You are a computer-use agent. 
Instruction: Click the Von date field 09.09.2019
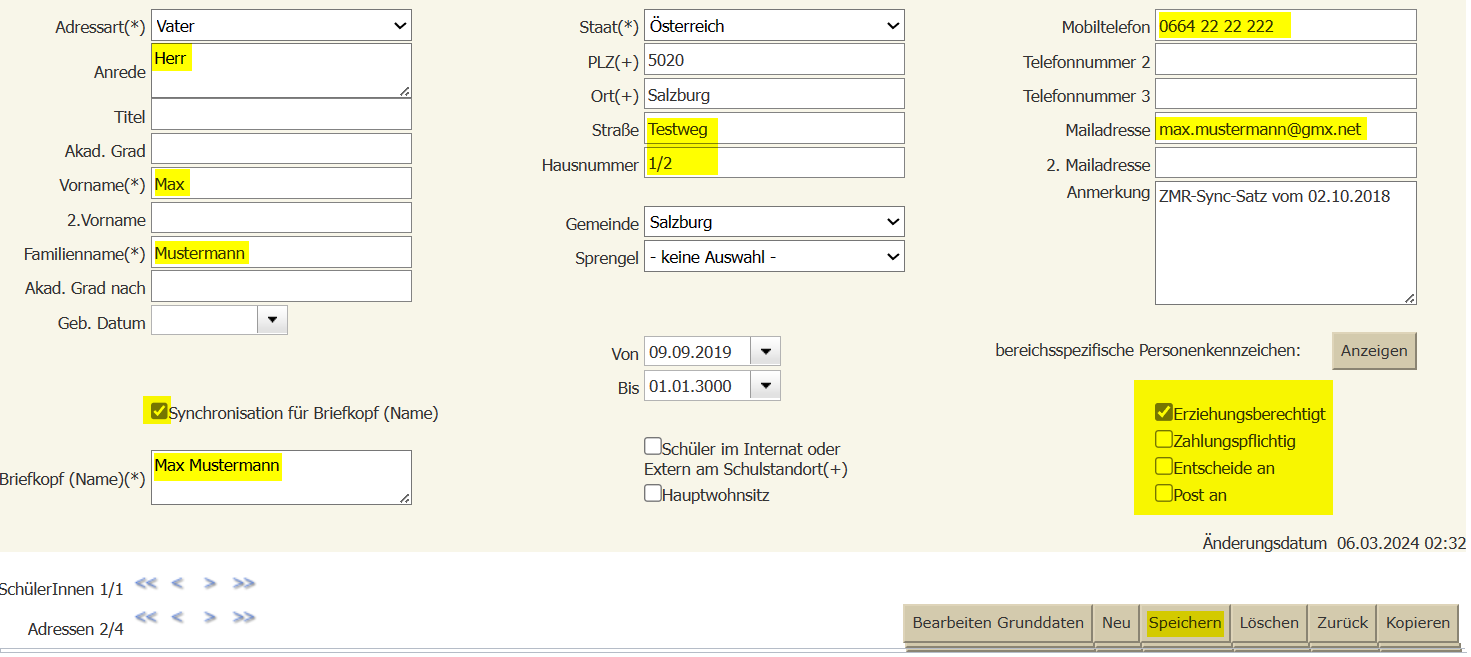click(x=698, y=352)
